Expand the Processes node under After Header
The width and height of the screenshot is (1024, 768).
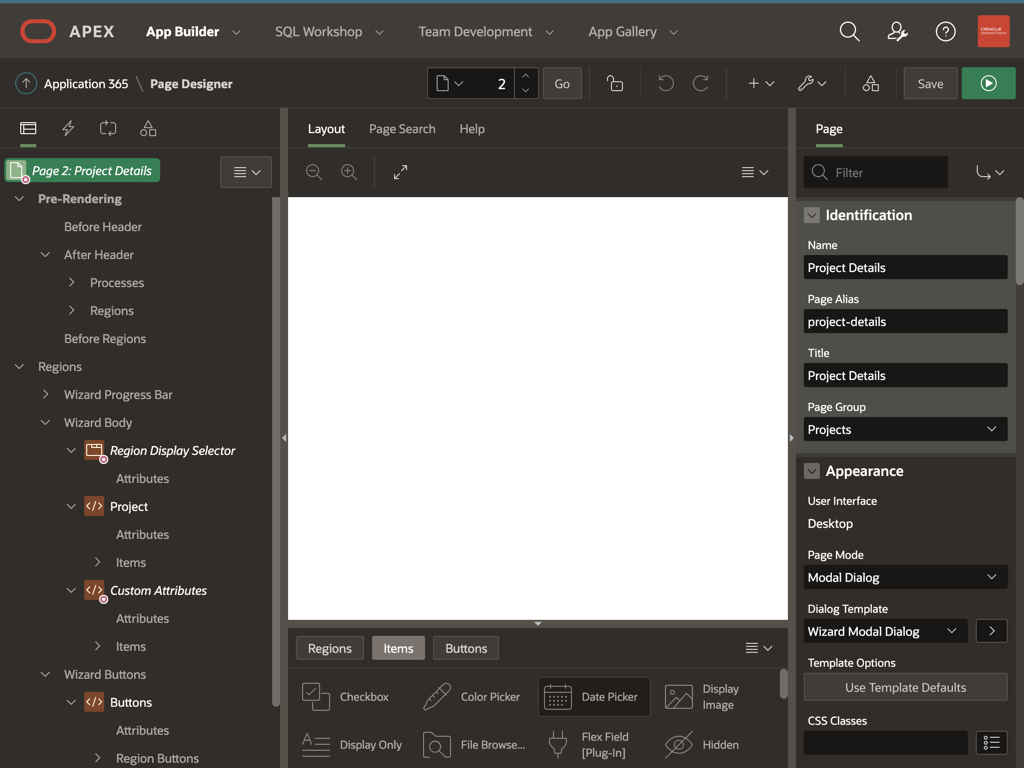(71, 282)
